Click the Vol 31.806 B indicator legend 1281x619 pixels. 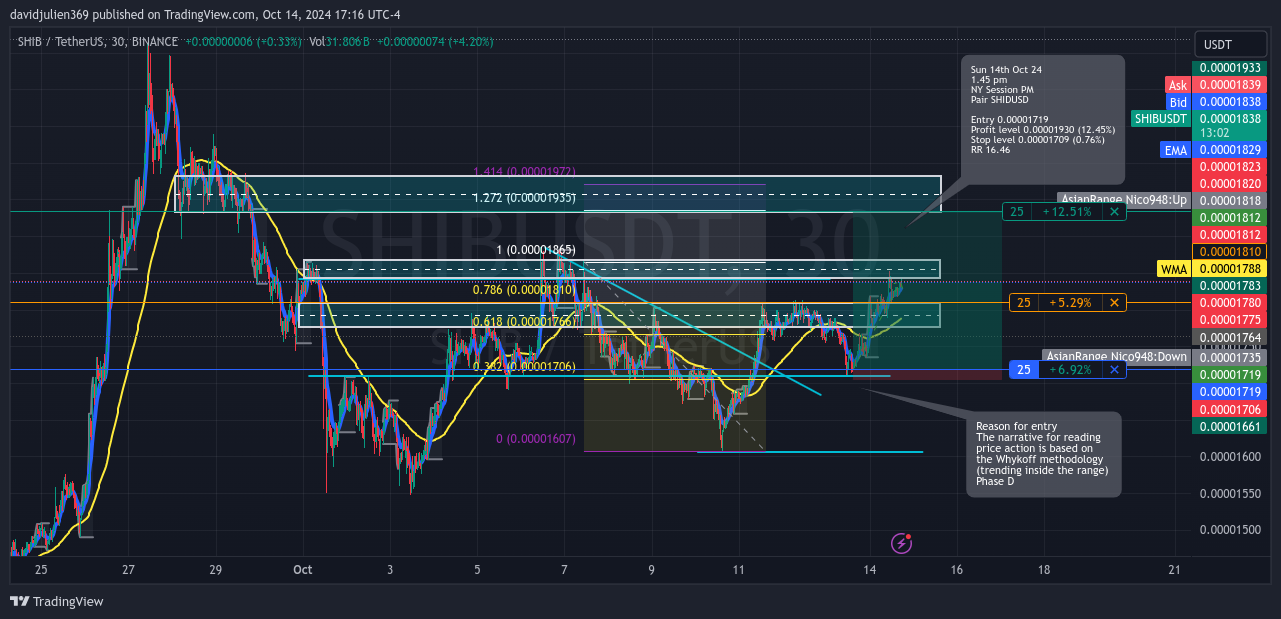point(340,42)
